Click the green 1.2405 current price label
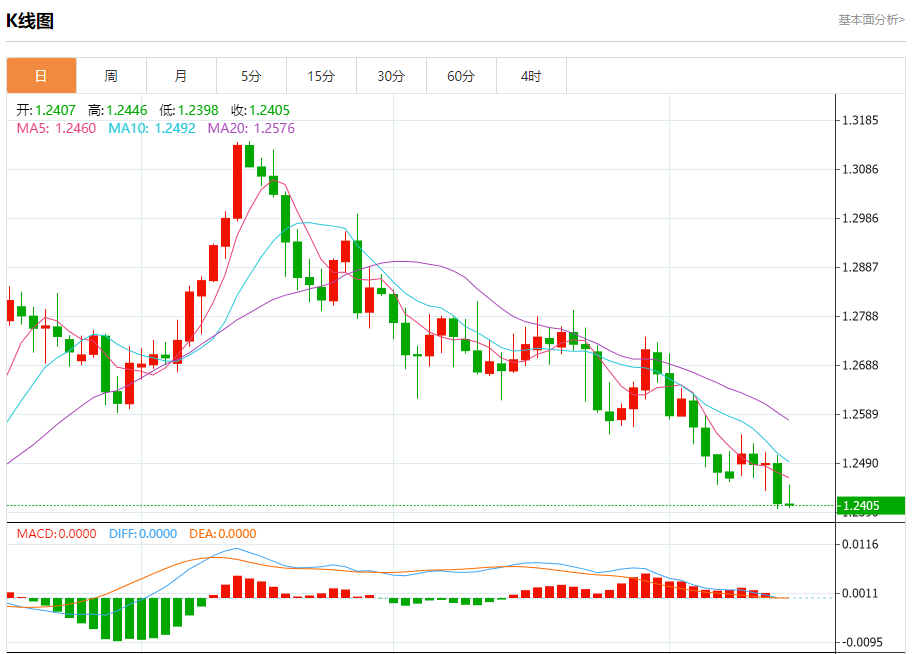Screen dimensions: 914x654 pos(871,505)
